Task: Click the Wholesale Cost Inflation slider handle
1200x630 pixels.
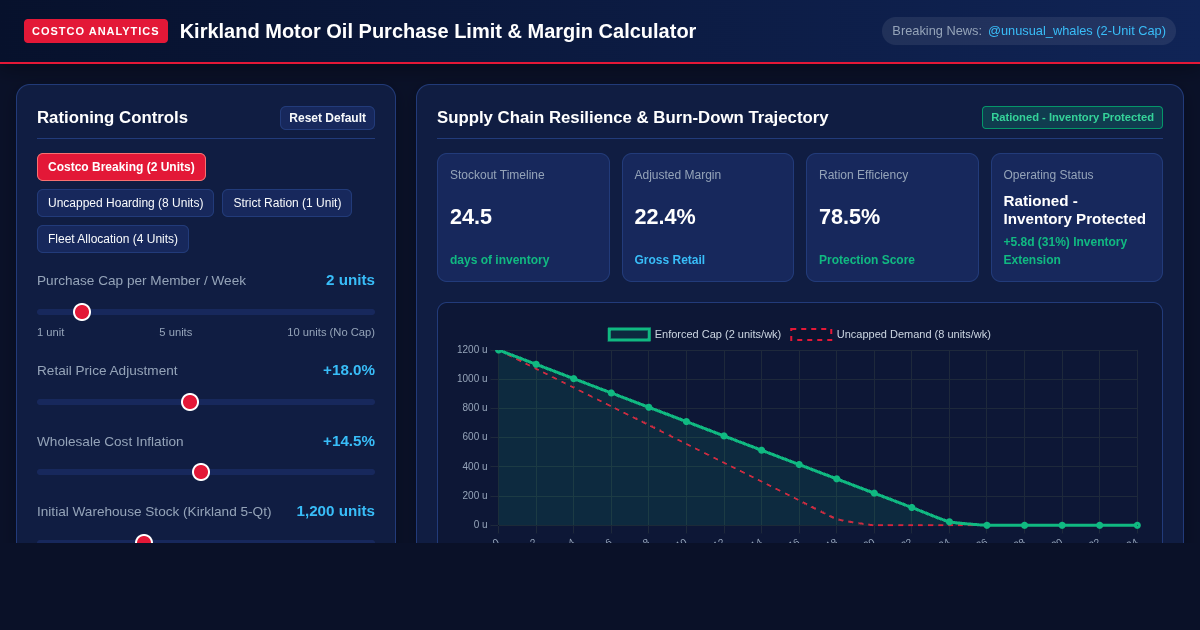Action: (201, 472)
